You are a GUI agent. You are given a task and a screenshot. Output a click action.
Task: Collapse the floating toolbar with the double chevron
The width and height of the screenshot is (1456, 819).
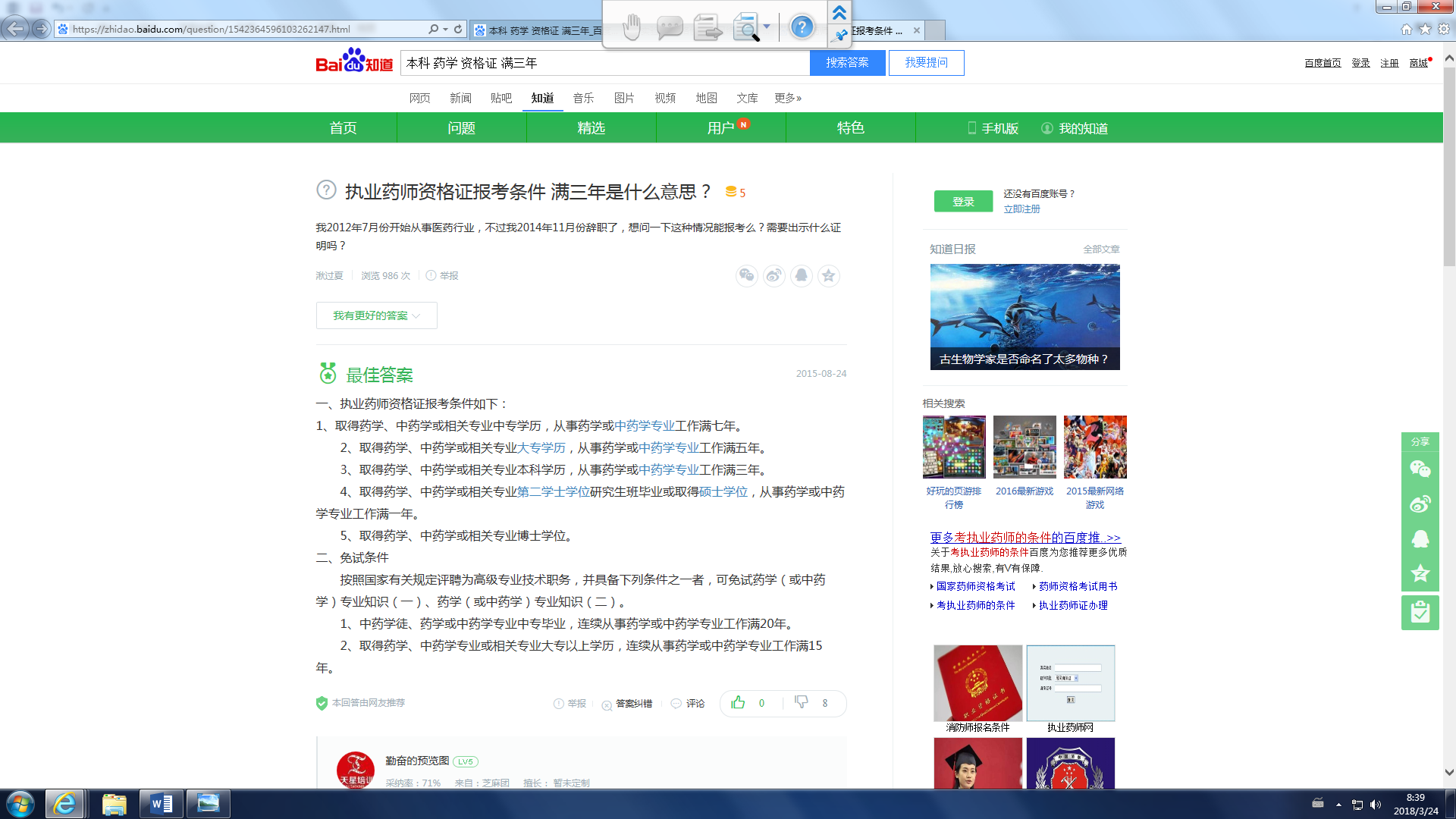point(839,13)
